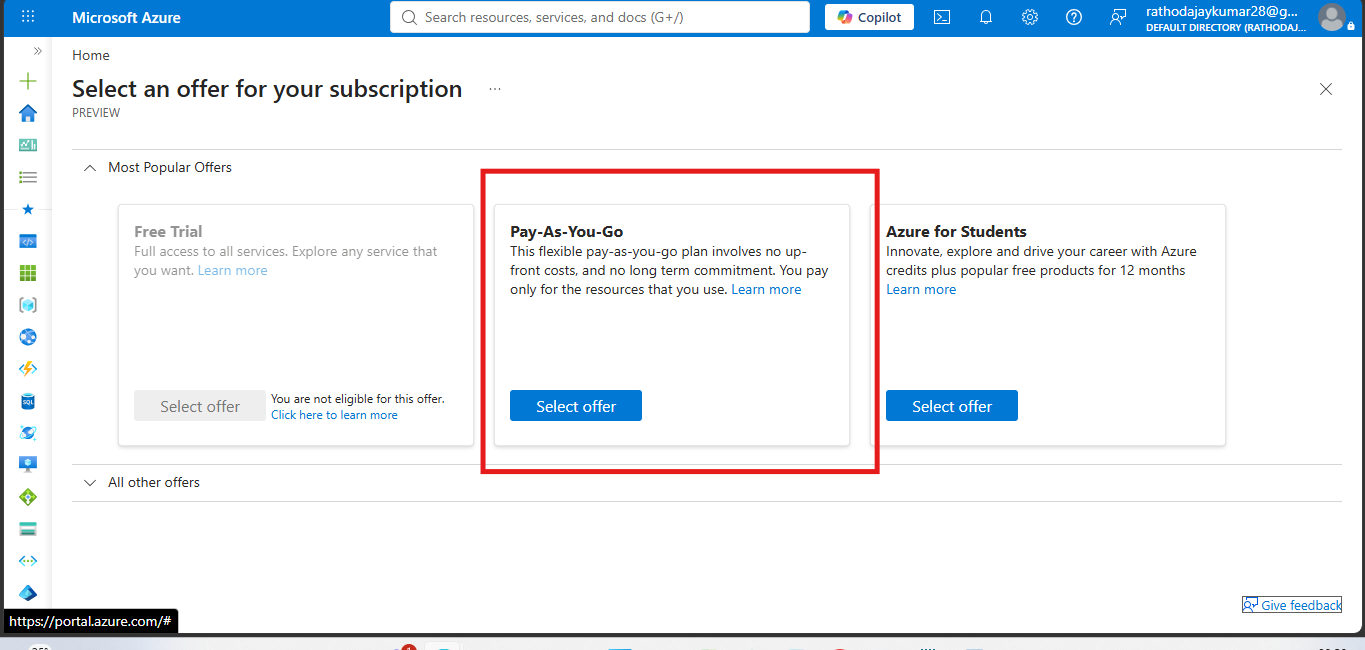Click the Home breadcrumb link
Viewport: 1365px width, 650px height.
coord(91,55)
